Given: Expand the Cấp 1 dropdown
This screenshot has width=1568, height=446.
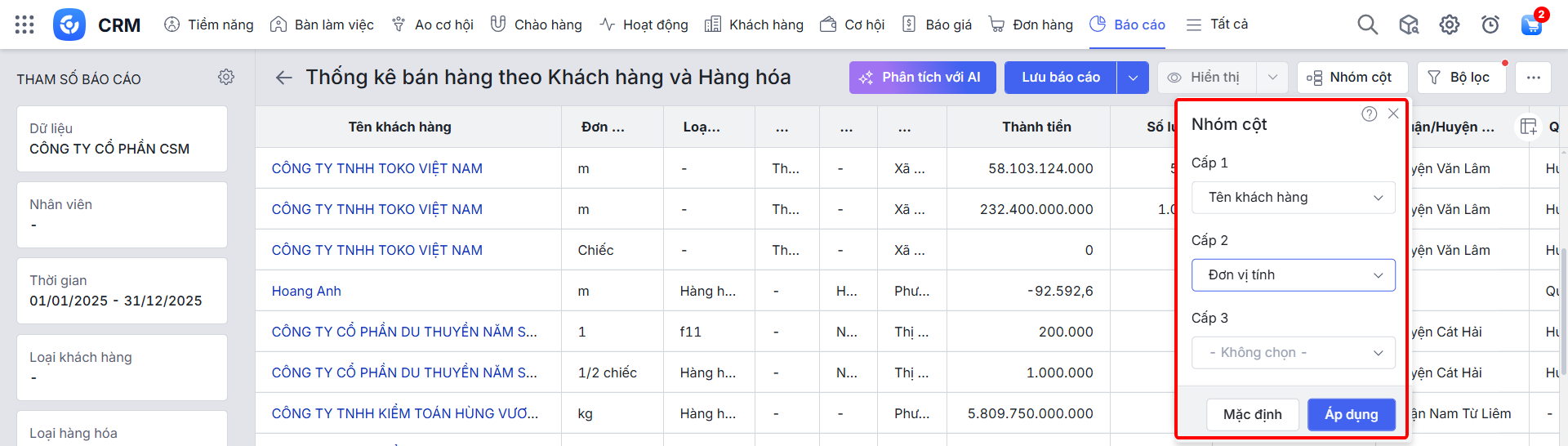Looking at the screenshot, I should tap(1293, 198).
